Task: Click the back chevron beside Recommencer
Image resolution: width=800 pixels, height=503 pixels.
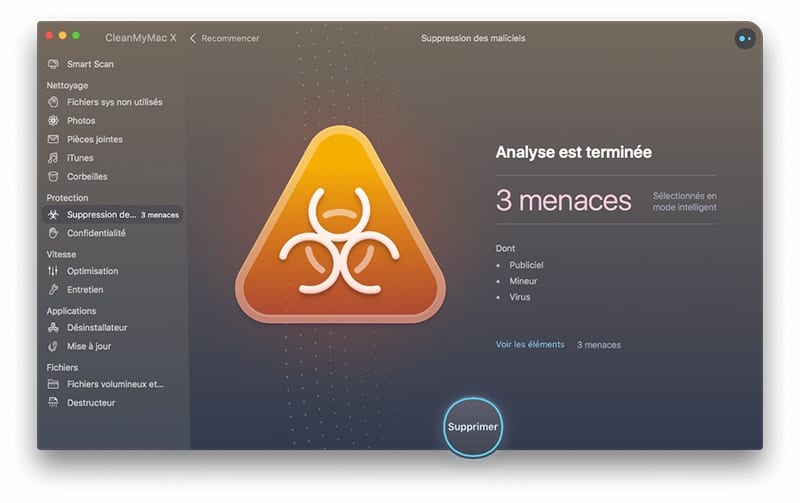Action: click(193, 38)
